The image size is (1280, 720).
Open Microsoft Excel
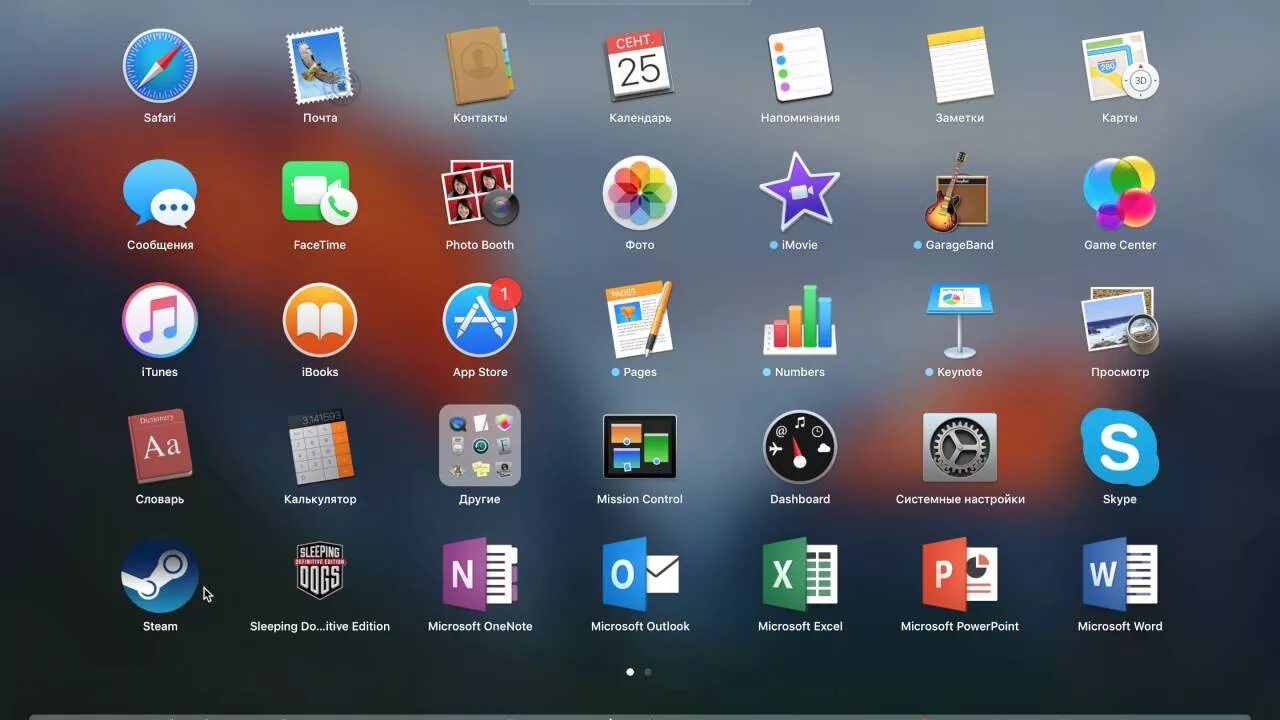800,574
